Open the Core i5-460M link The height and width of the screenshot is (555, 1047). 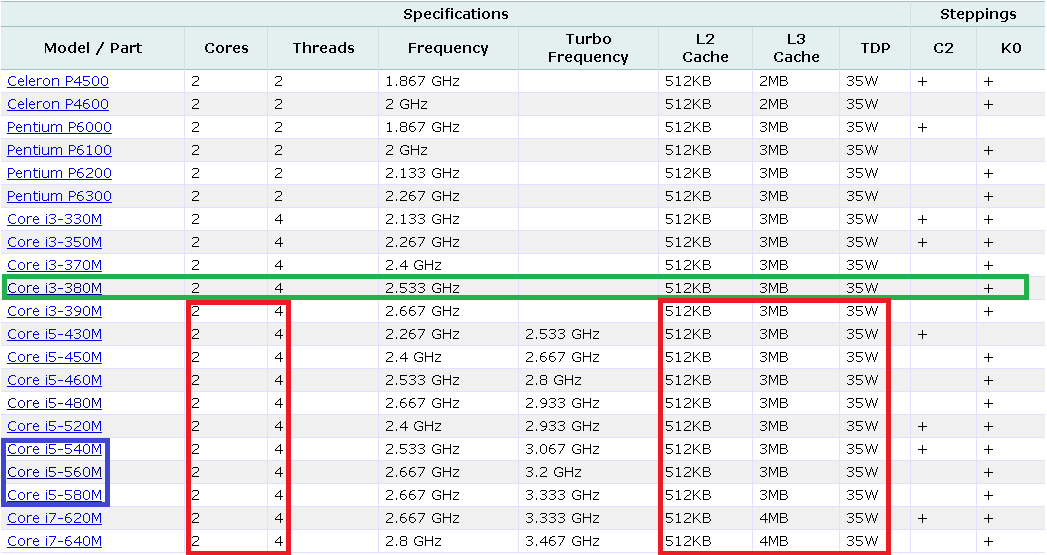tap(54, 380)
